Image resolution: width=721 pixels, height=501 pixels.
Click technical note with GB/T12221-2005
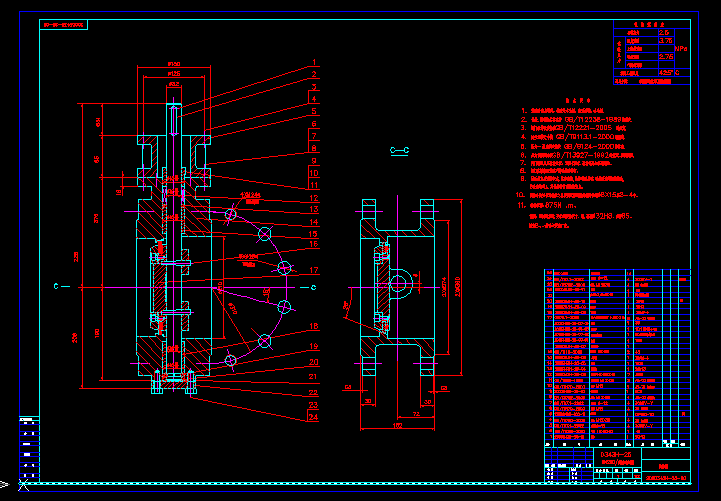click(x=580, y=128)
